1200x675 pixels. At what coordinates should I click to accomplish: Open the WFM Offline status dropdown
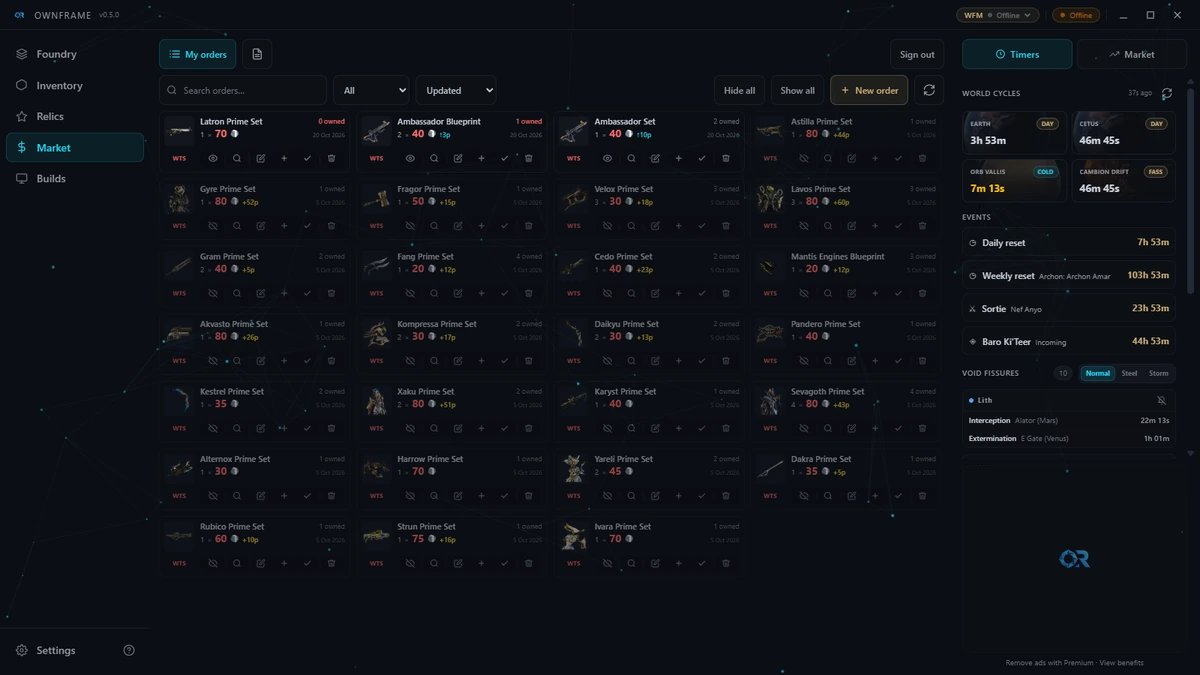[x=998, y=15]
